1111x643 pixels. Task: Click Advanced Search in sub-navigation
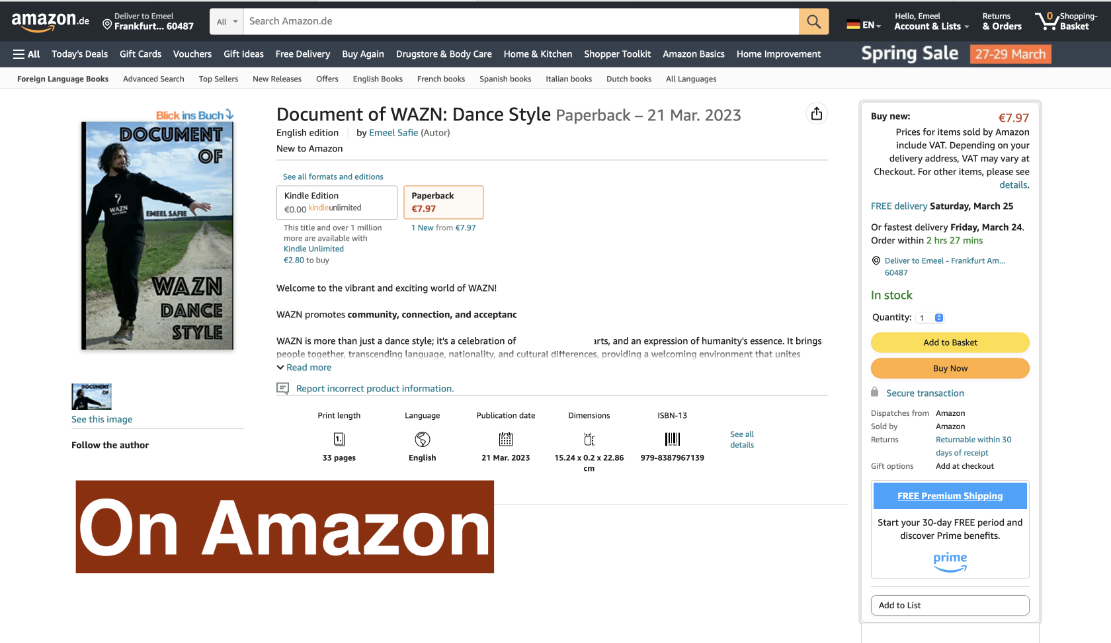(153, 79)
